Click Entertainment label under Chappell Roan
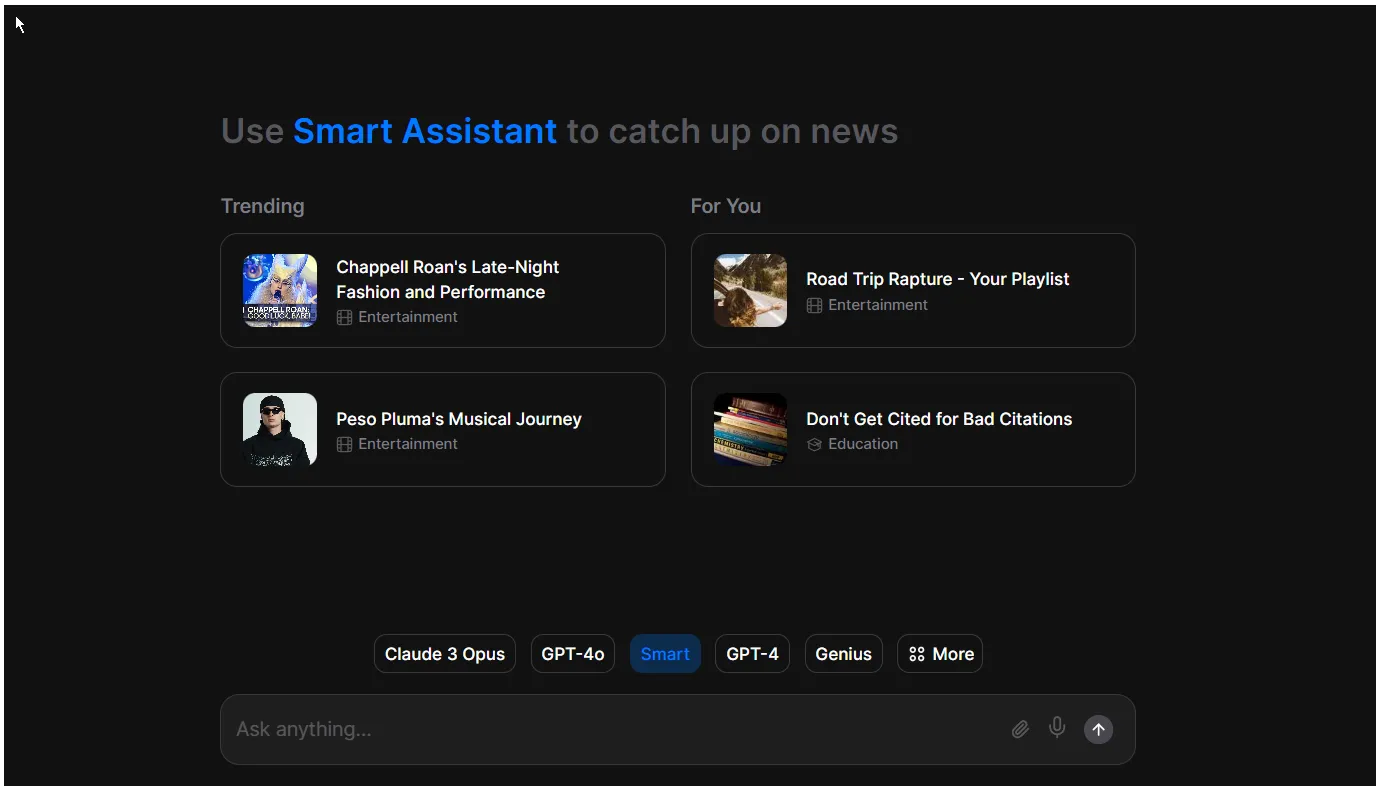 coord(408,317)
